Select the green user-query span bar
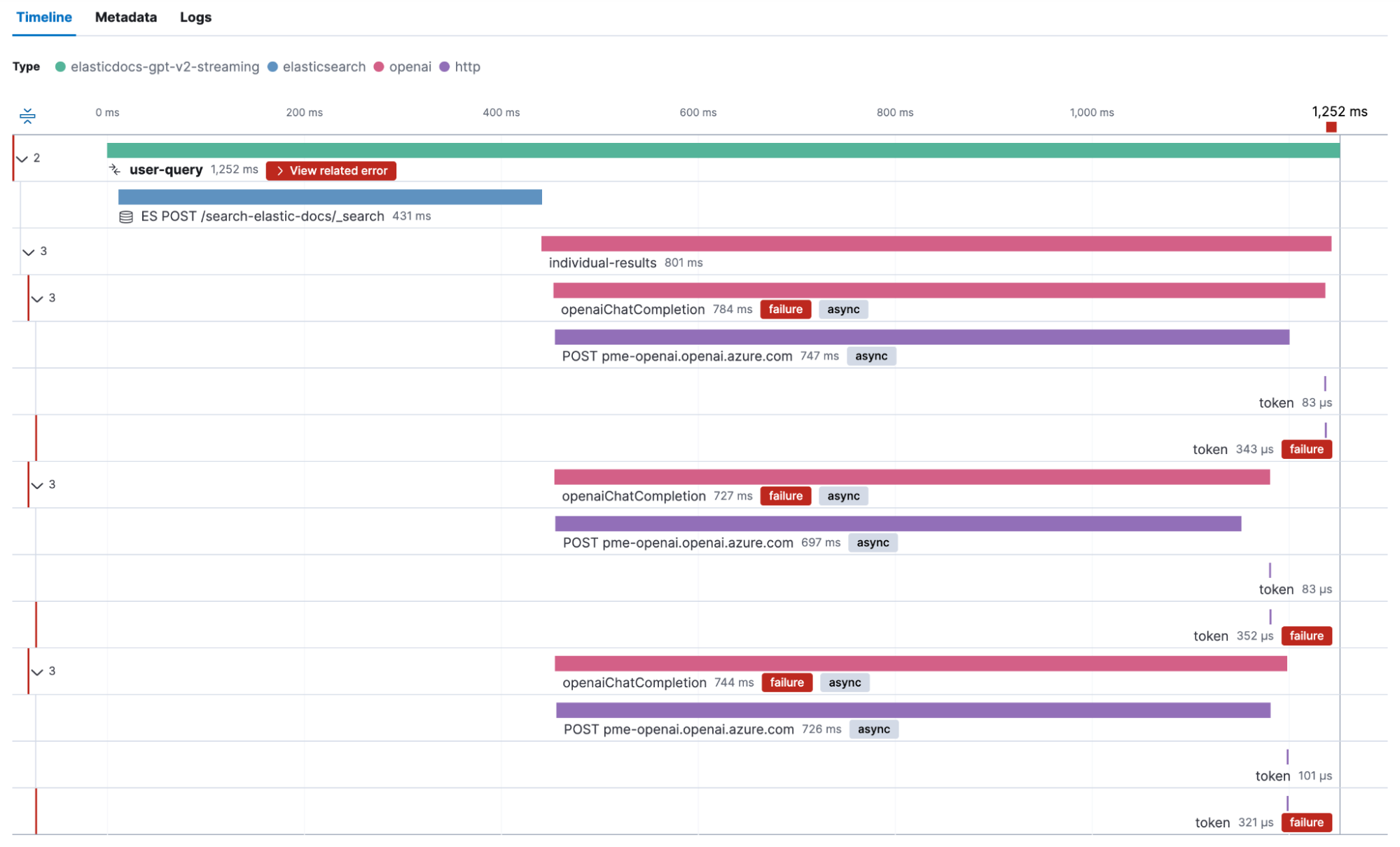This screenshot has width=1400, height=847. click(x=700, y=148)
